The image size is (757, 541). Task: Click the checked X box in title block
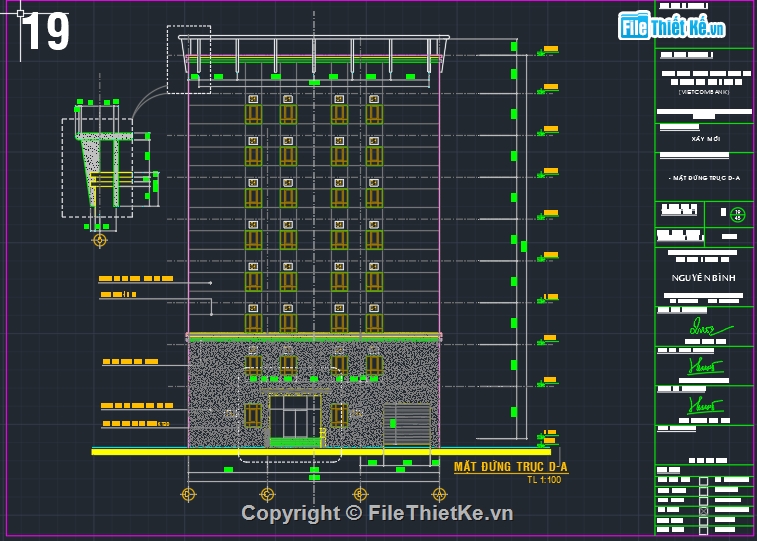point(703,511)
